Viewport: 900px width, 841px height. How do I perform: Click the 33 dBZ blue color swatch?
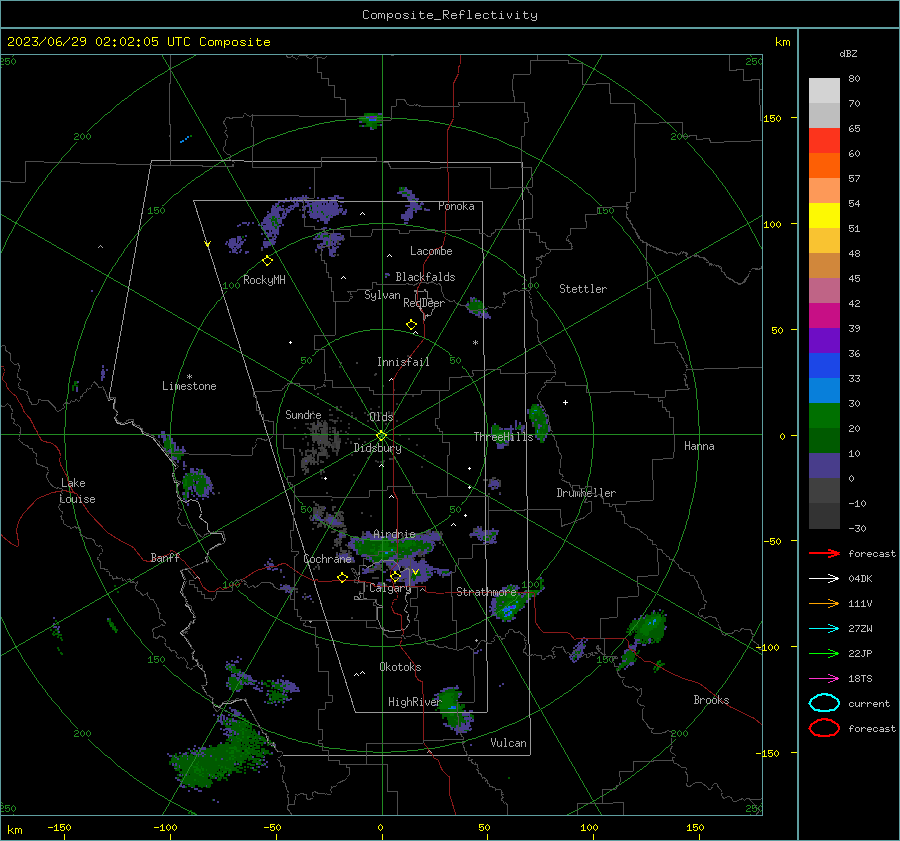click(x=824, y=366)
